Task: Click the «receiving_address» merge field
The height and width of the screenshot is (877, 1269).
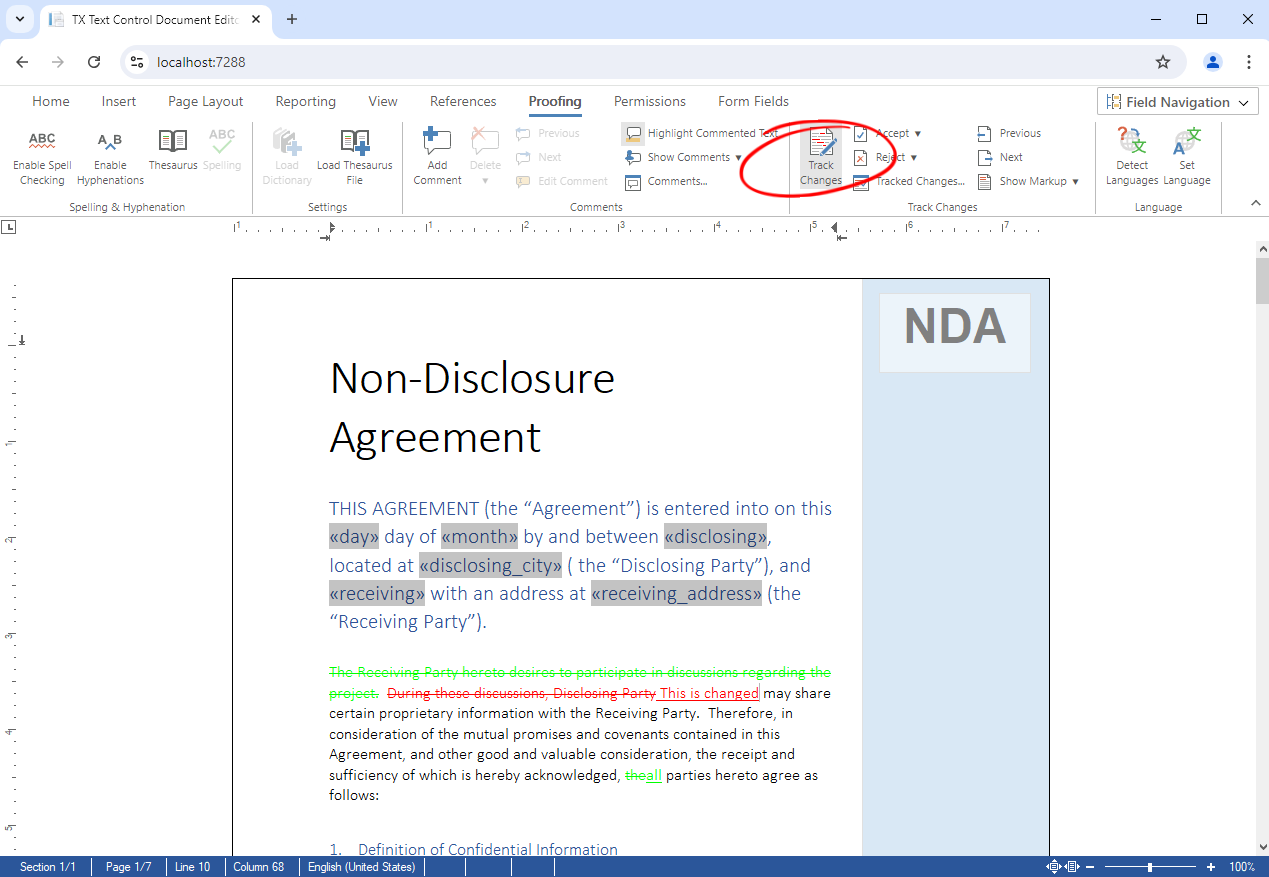Action: [676, 594]
